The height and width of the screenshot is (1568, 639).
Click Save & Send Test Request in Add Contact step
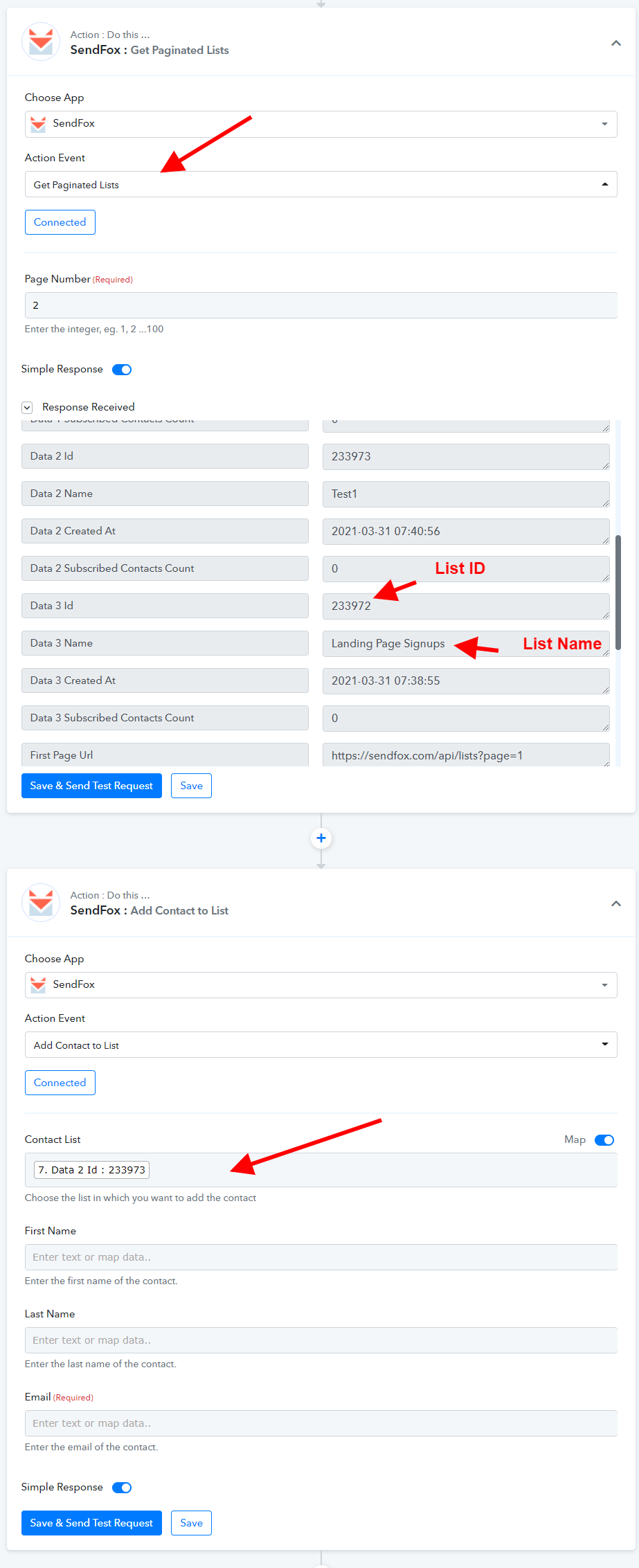pos(91,1523)
